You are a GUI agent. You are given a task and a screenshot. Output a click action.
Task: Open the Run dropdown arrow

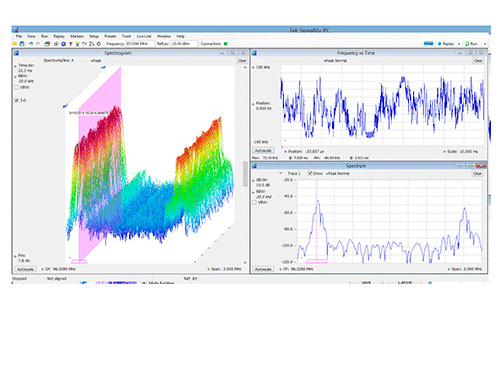click(x=485, y=44)
